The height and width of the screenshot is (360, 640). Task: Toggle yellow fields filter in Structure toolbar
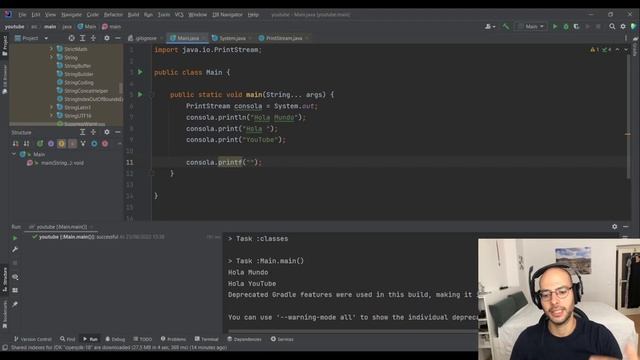[x=61, y=144]
